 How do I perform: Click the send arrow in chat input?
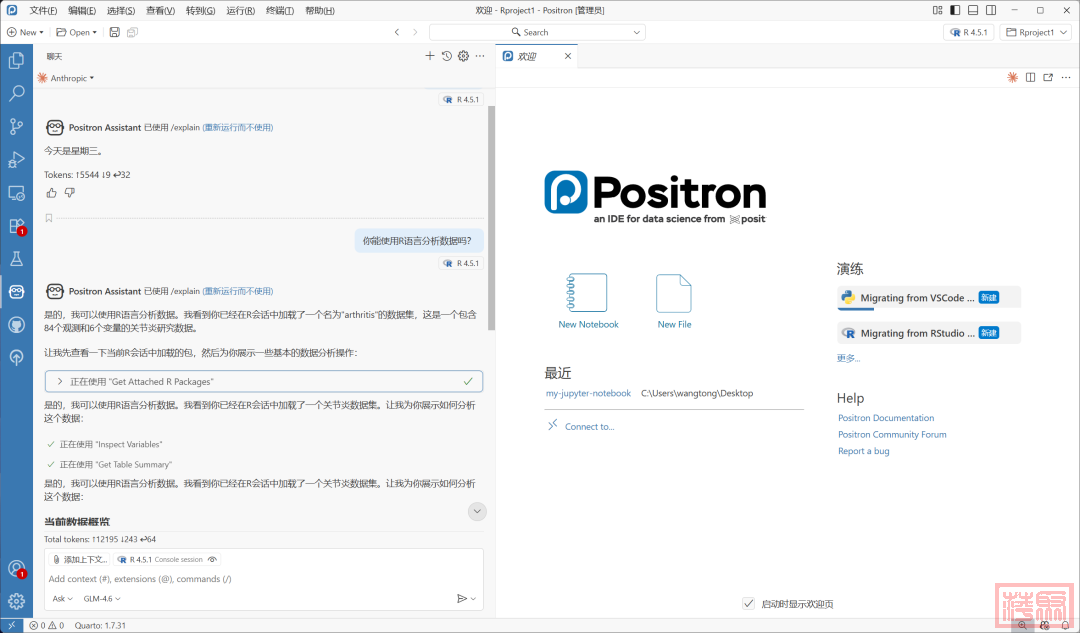[461, 599]
